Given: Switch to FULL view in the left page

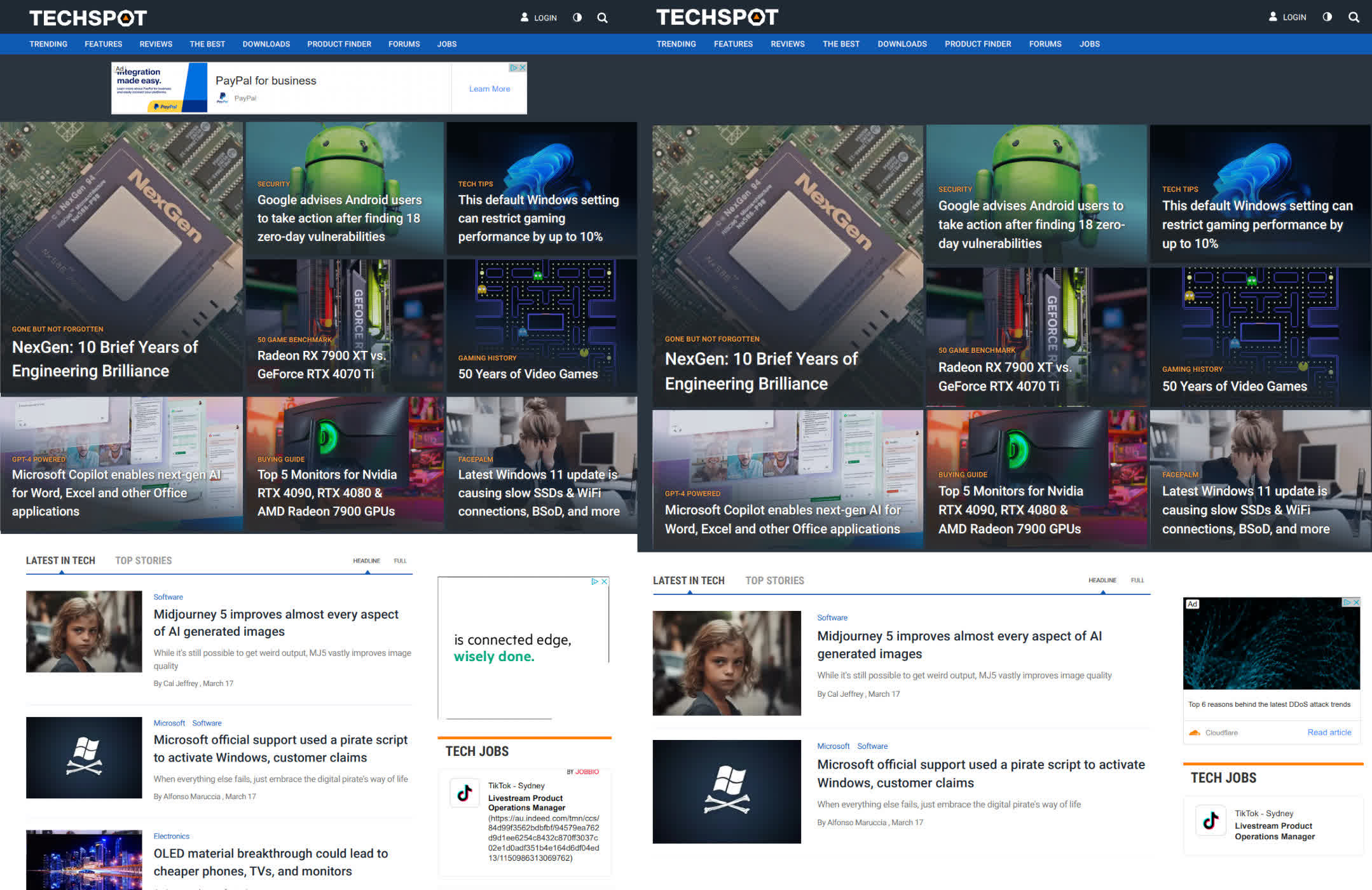Looking at the screenshot, I should 400,561.
